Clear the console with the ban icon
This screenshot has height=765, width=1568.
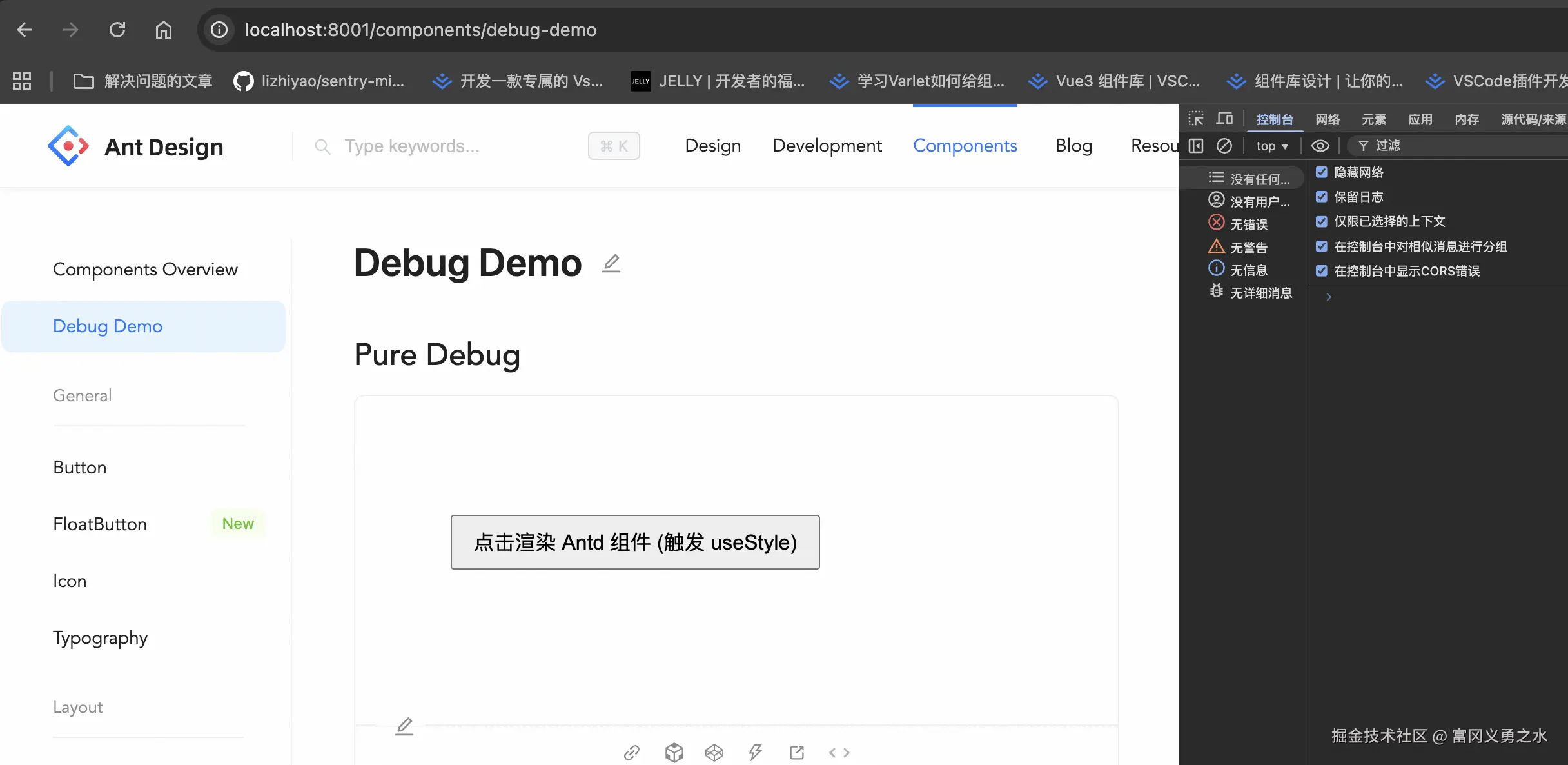(x=1224, y=146)
